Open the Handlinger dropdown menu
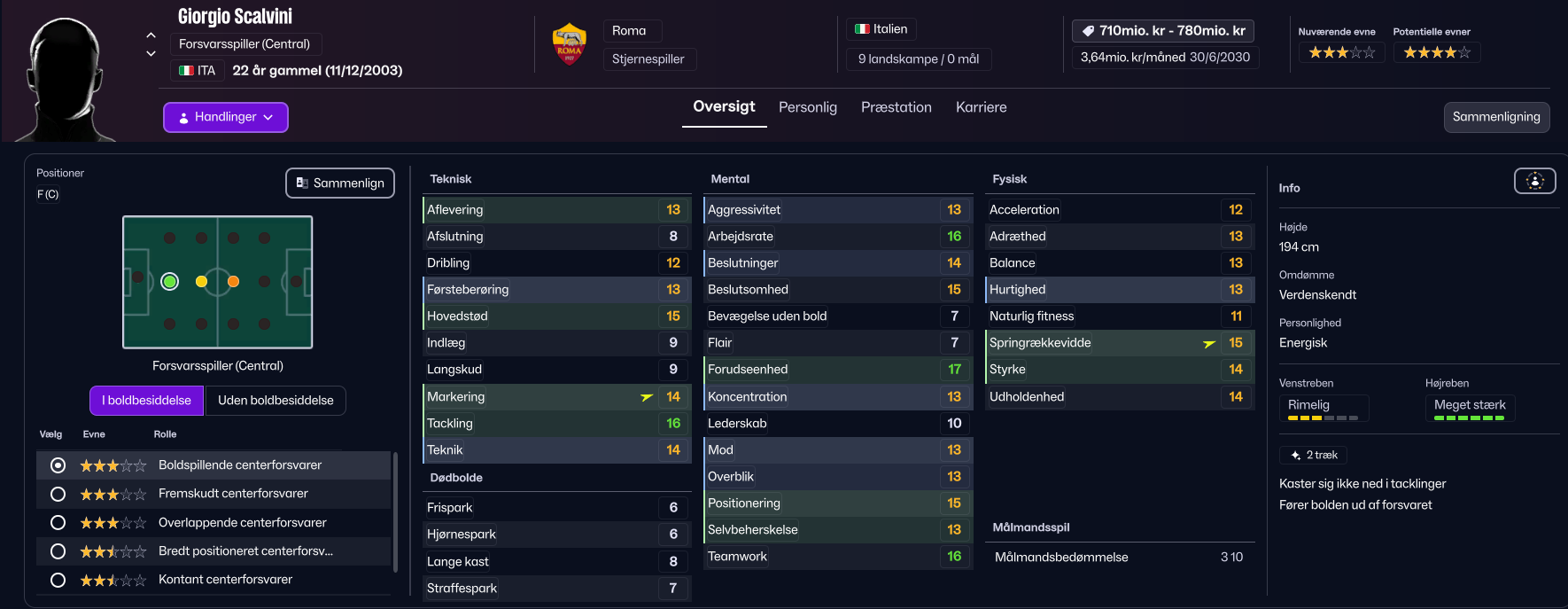 pyautogui.click(x=226, y=117)
